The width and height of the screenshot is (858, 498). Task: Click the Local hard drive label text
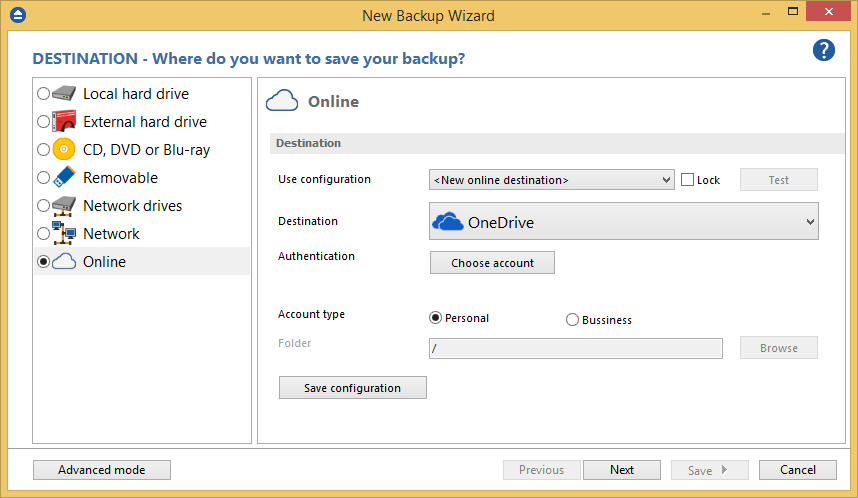pos(136,94)
